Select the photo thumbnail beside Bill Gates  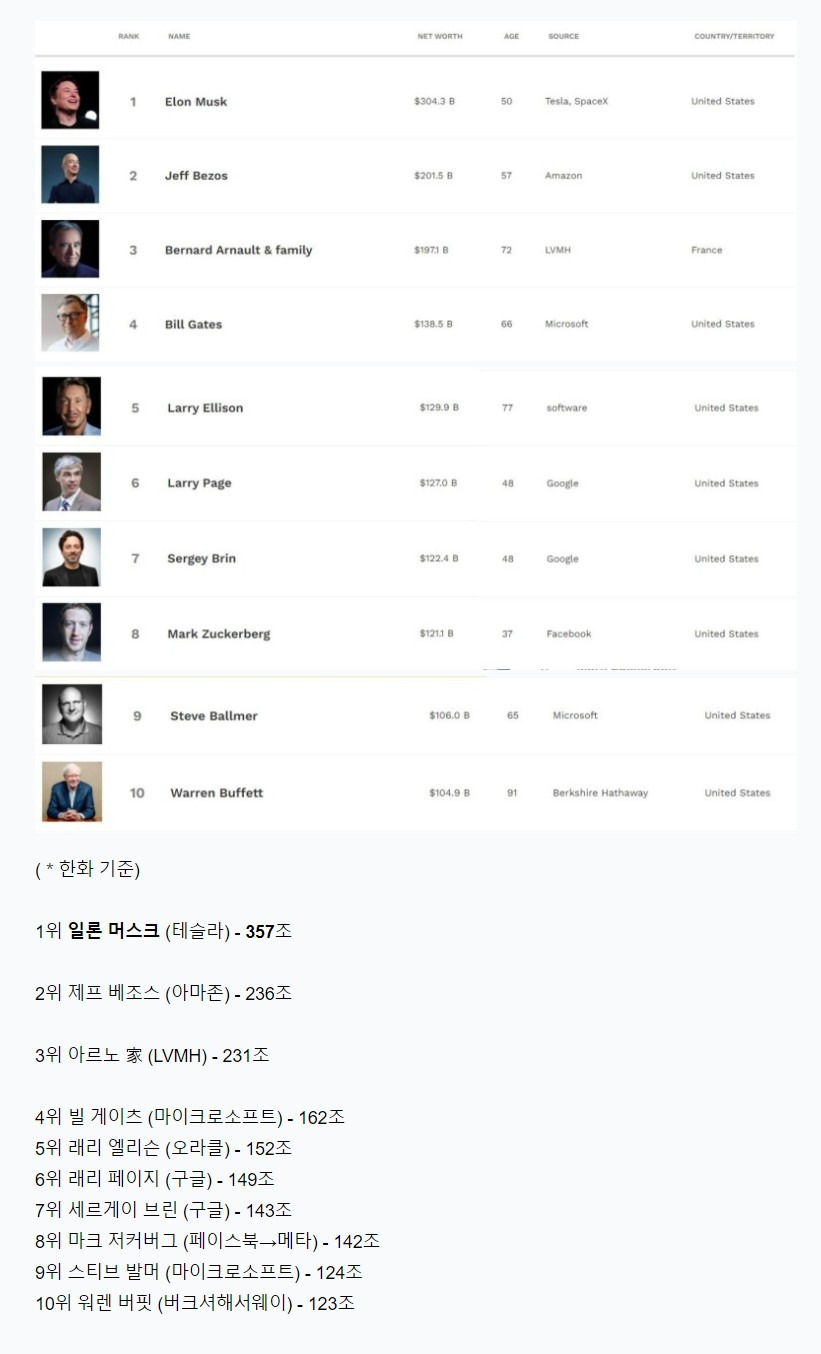coord(70,323)
